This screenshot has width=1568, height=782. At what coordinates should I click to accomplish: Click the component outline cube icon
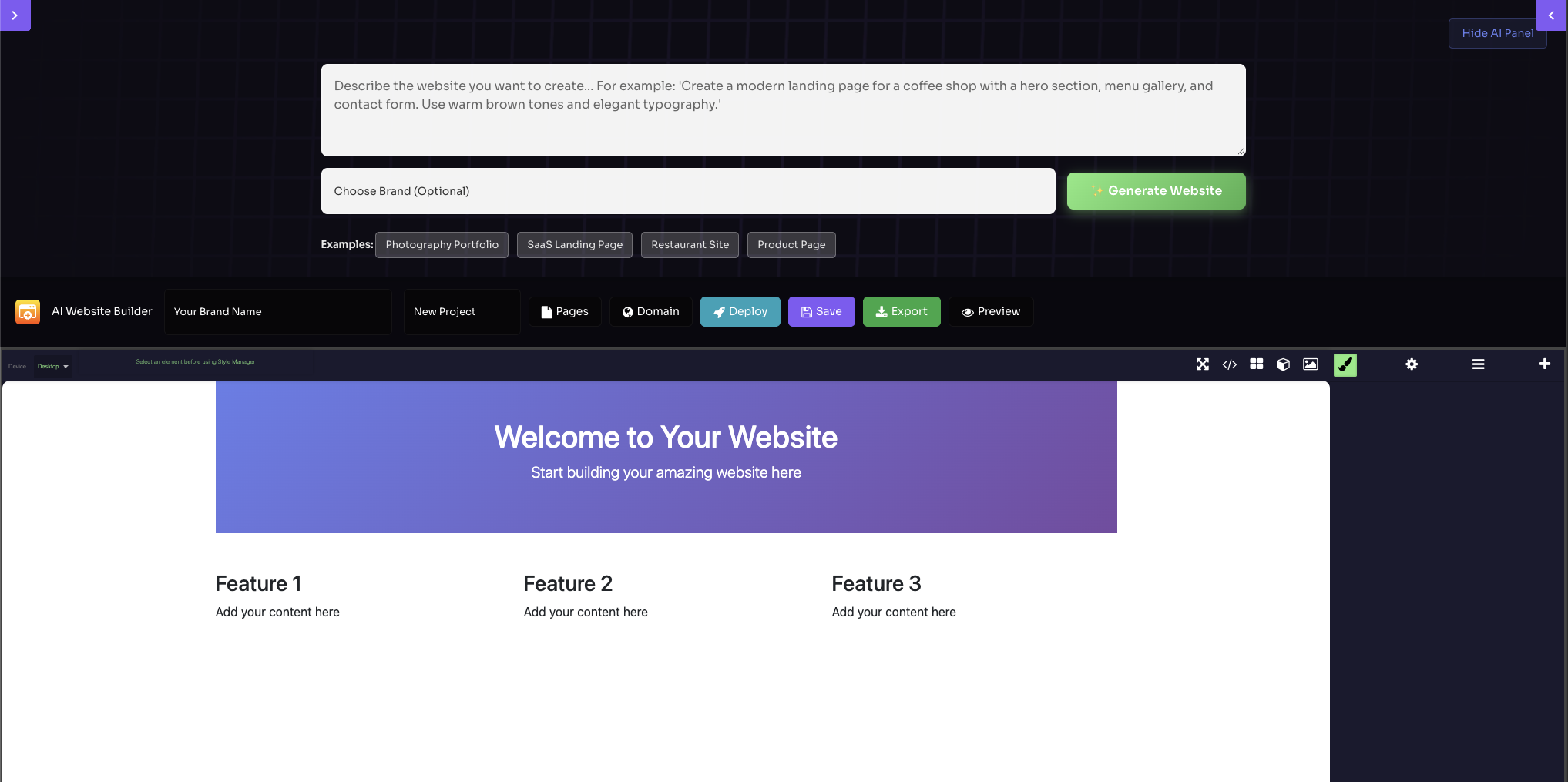tap(1283, 364)
